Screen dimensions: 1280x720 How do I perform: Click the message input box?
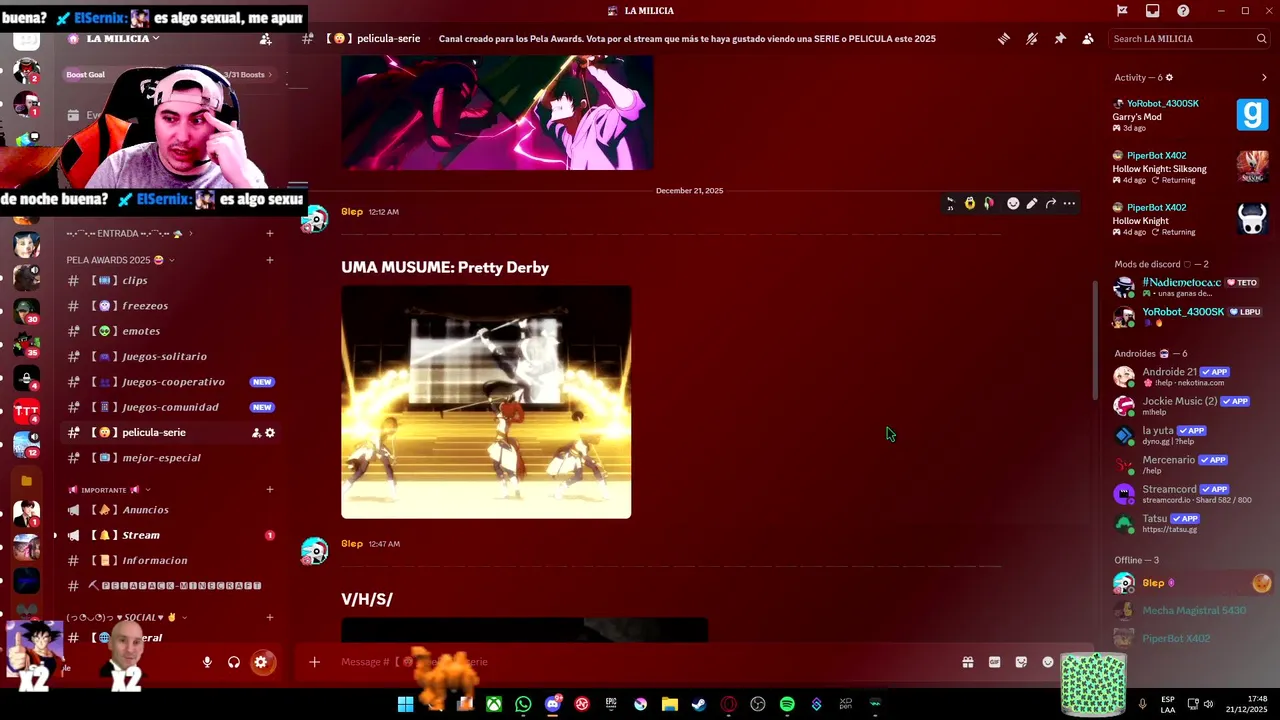tap(640, 662)
